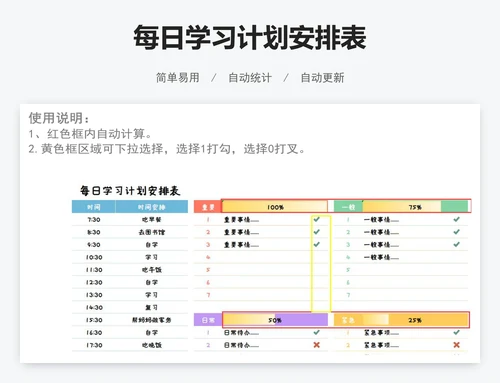Screen dimensions: 500x383
Task: Select the orange 紧急 category header
Action: coord(348,320)
